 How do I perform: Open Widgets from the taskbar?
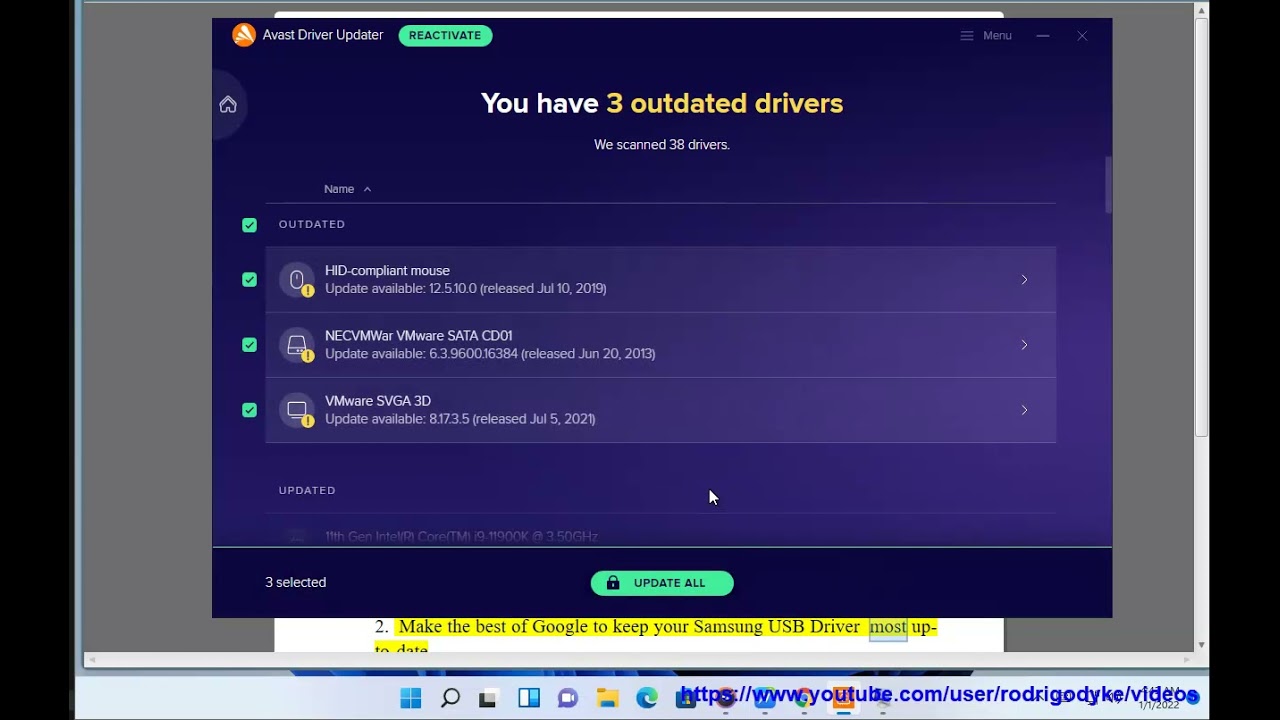[529, 698]
